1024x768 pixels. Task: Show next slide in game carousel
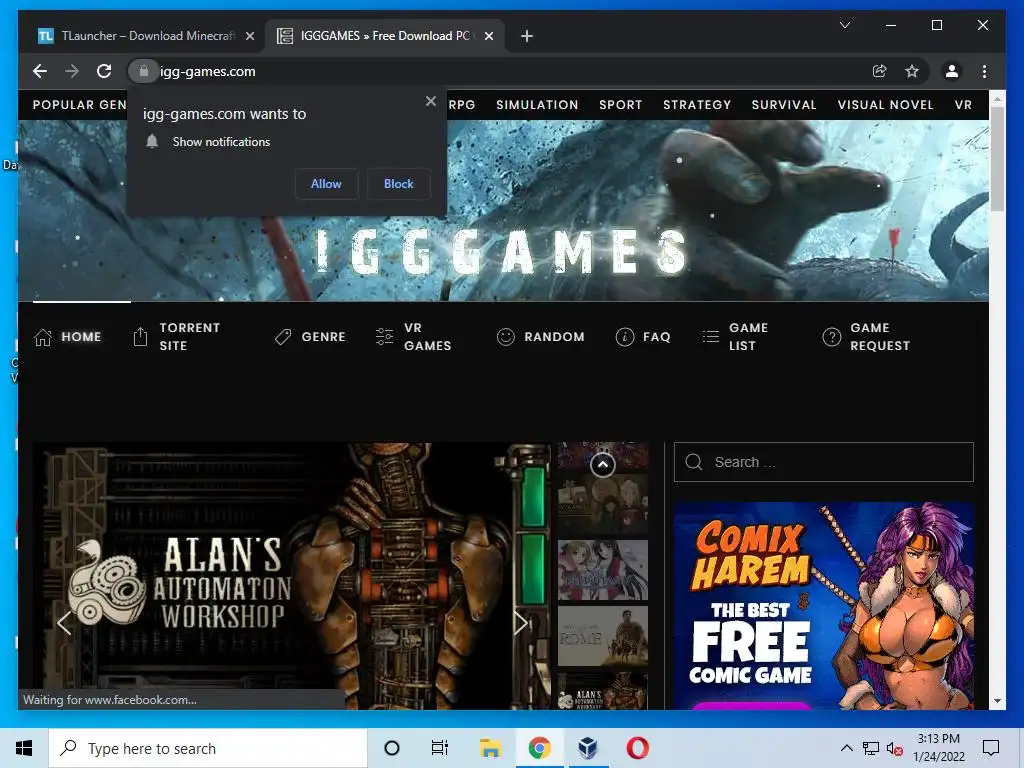pos(520,623)
